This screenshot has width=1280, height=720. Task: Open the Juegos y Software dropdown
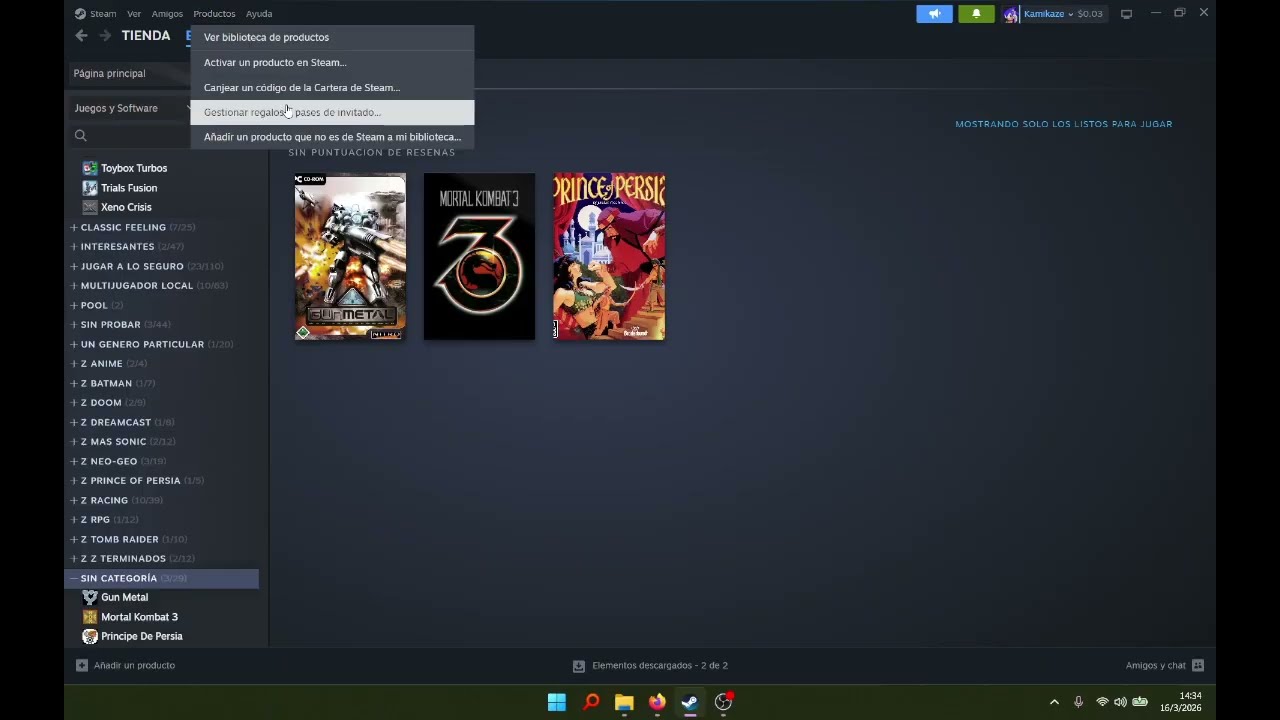tap(131, 108)
